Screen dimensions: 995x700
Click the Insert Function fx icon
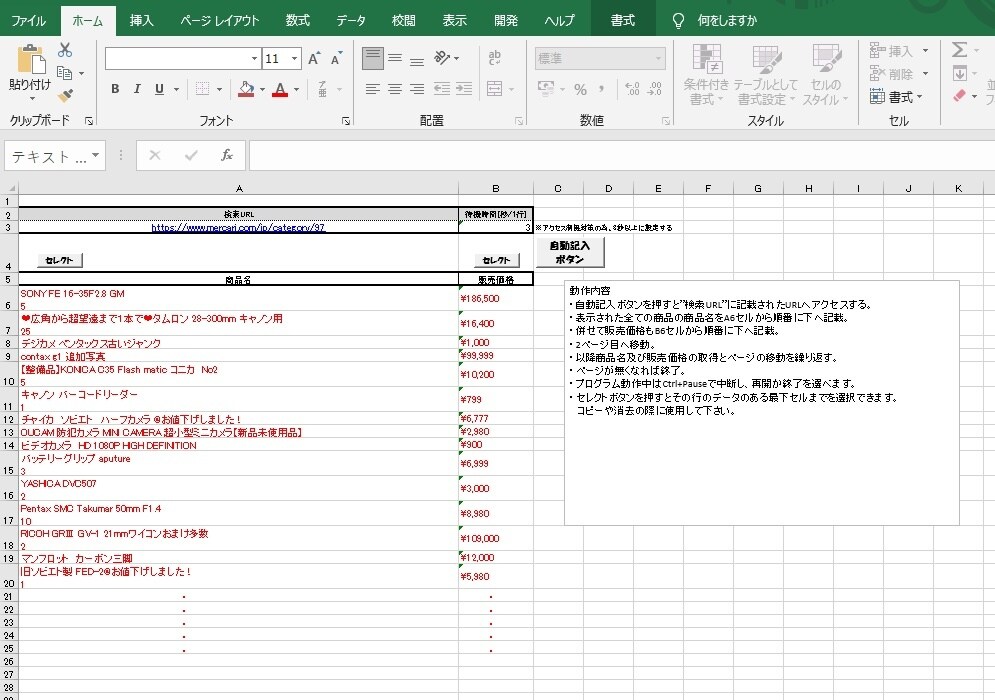click(x=227, y=155)
